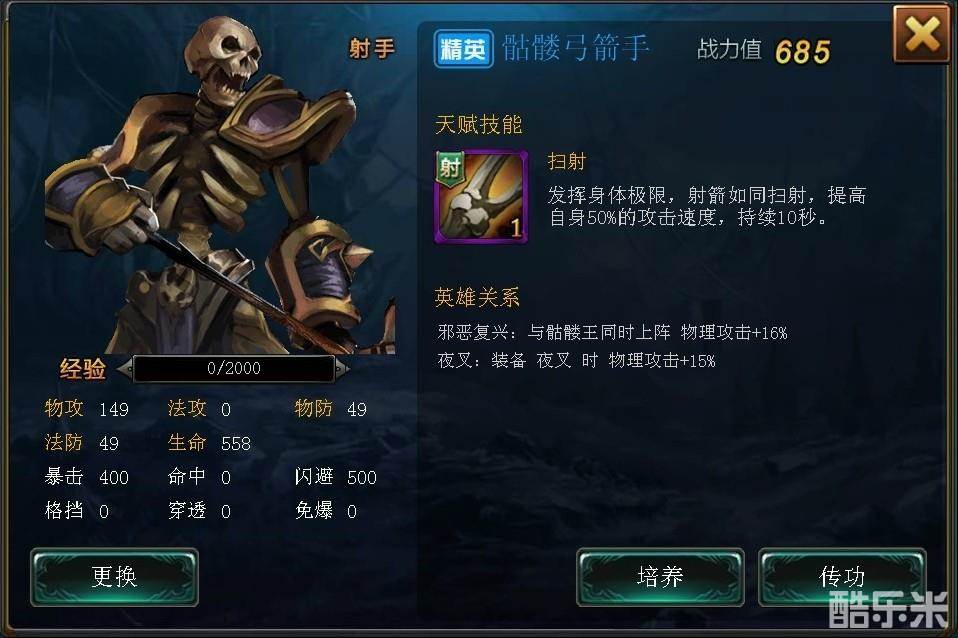Click the 传功 button
The width and height of the screenshot is (958, 638).
pyautogui.click(x=842, y=577)
